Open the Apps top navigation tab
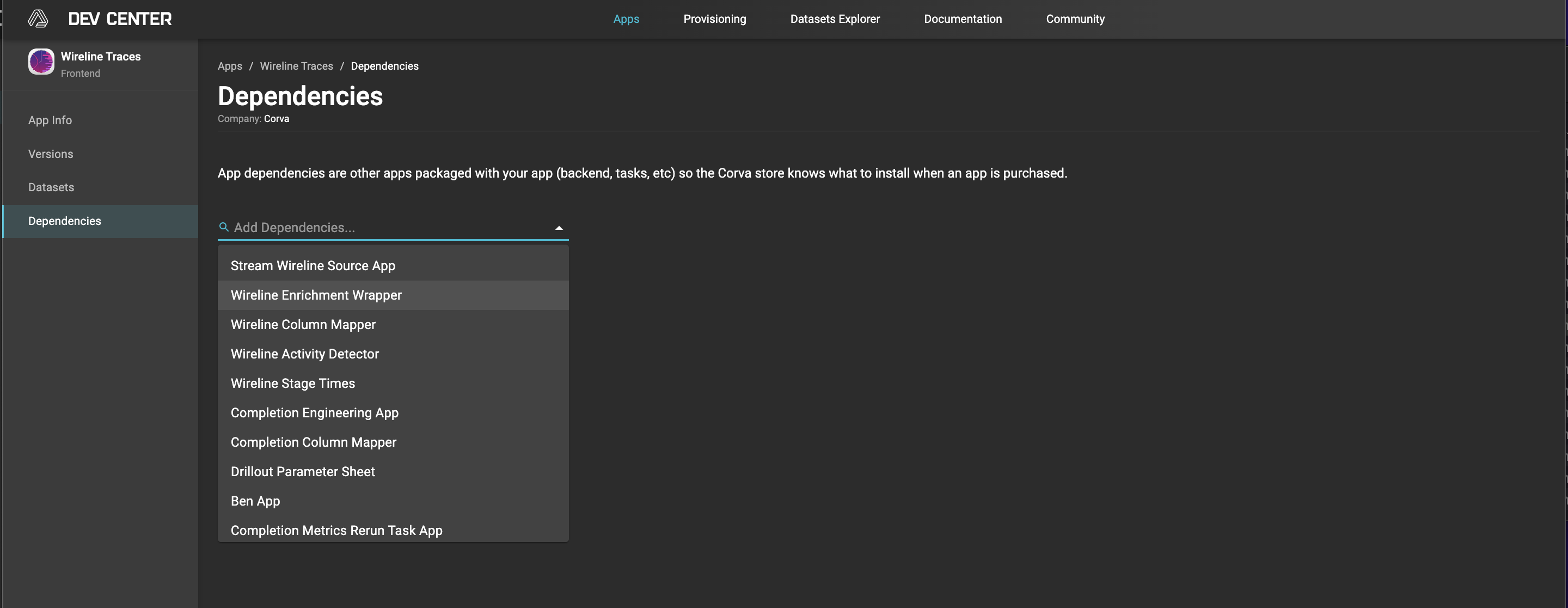 click(x=626, y=19)
